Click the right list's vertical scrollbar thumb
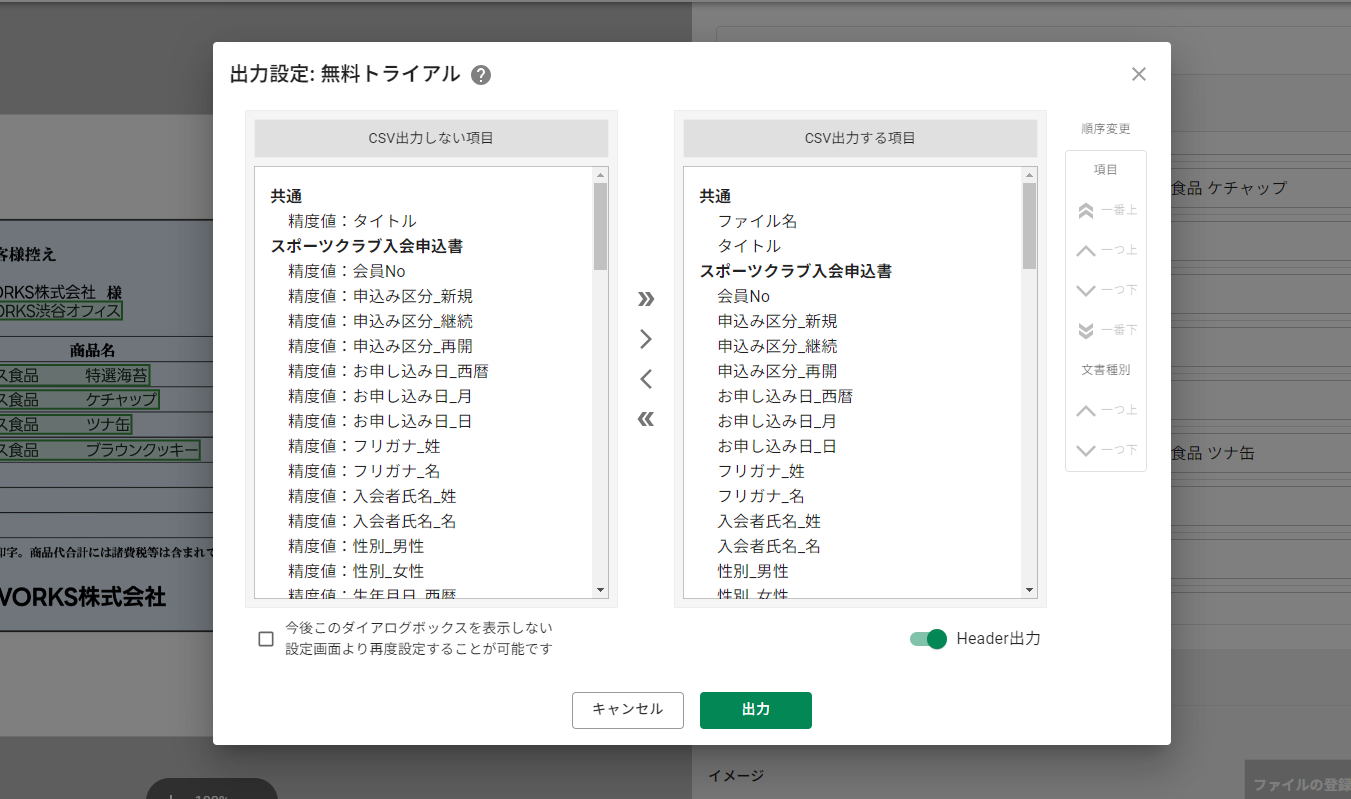Image resolution: width=1351 pixels, height=799 pixels. [x=1029, y=226]
